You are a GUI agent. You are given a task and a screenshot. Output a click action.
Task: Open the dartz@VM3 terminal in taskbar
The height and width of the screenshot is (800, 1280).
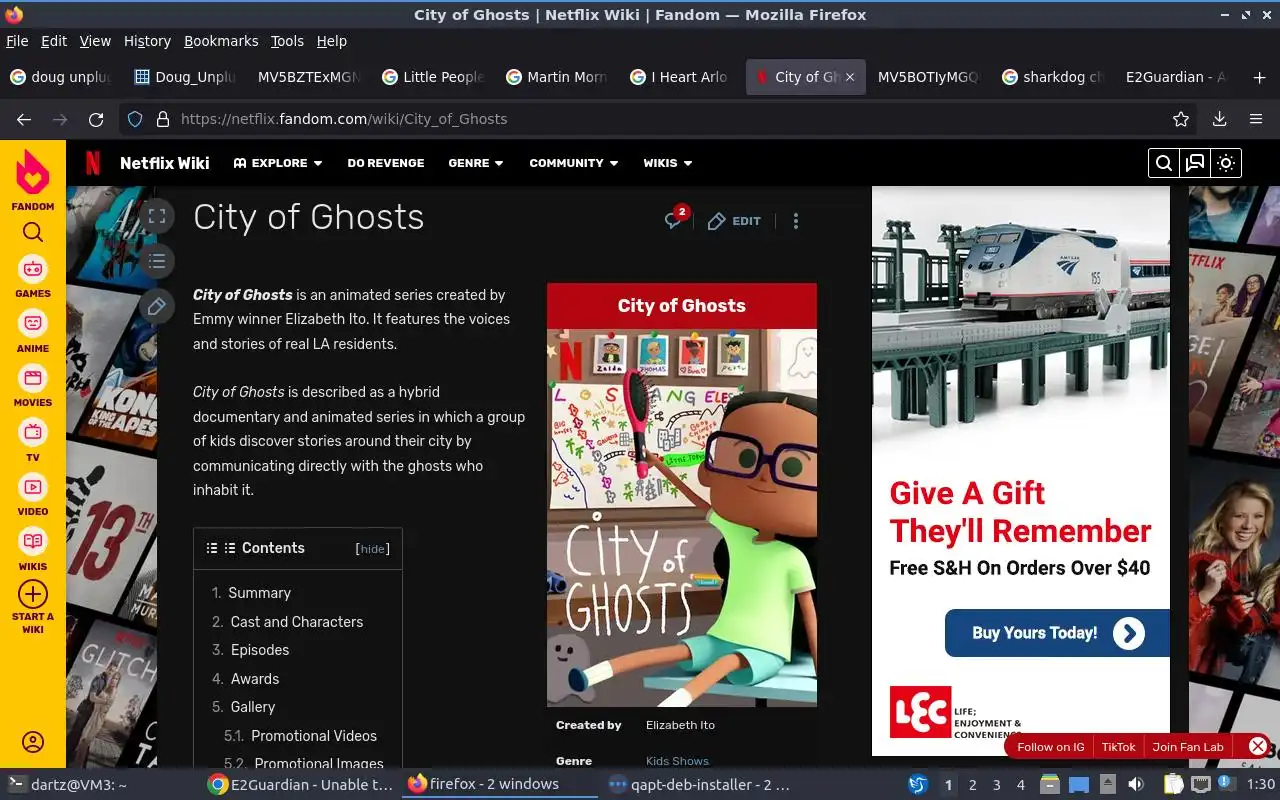tap(68, 785)
